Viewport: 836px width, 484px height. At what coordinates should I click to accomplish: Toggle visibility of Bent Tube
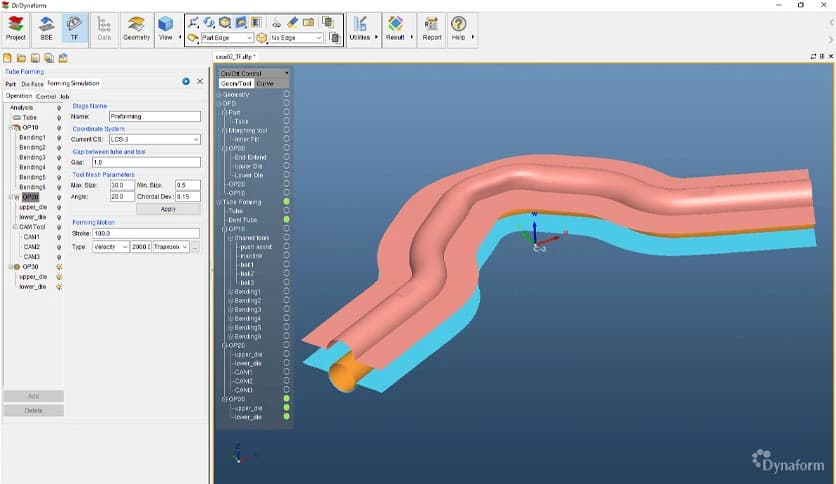click(x=286, y=219)
